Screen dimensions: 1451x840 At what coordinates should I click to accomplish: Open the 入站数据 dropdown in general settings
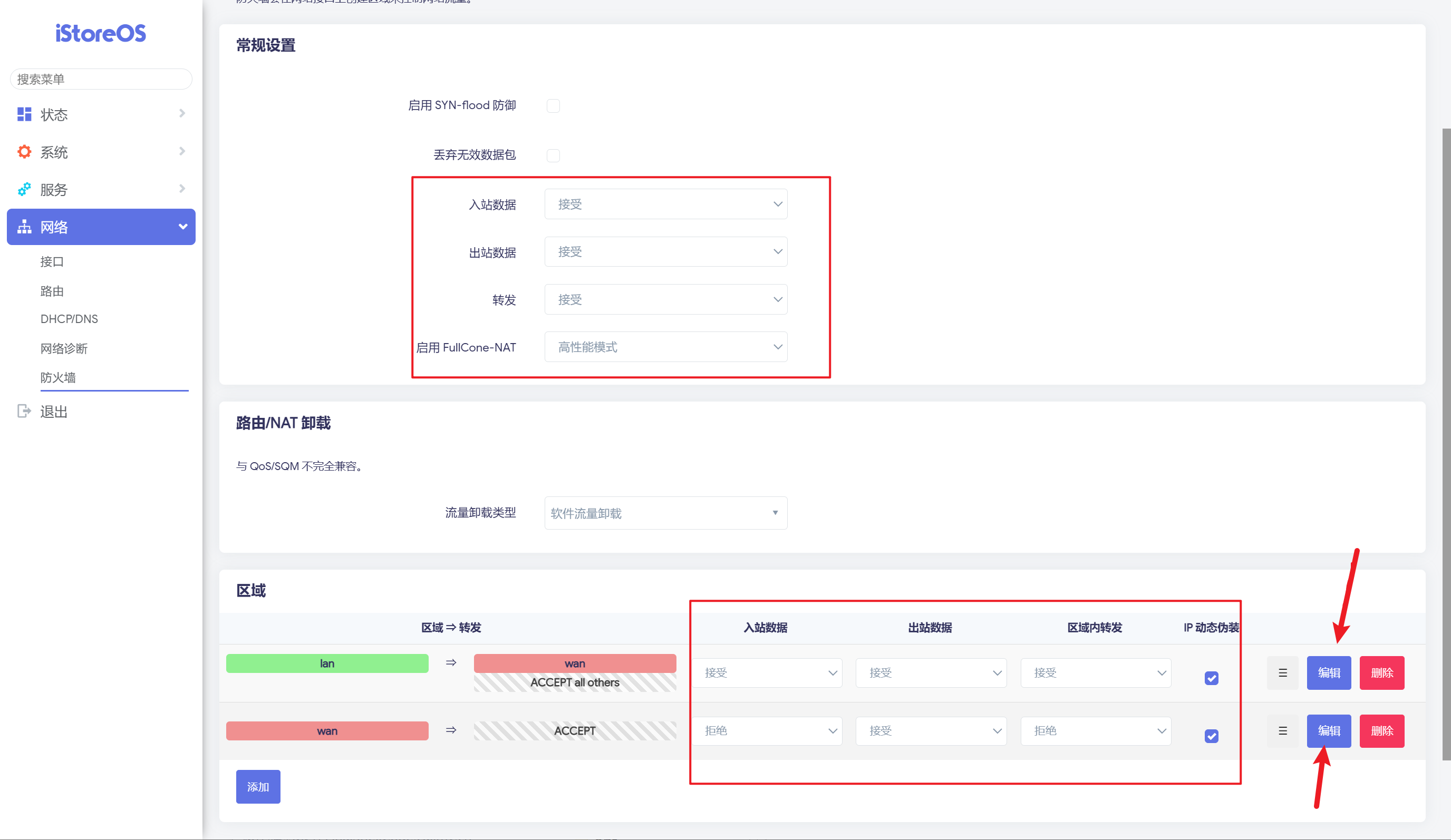pos(665,204)
